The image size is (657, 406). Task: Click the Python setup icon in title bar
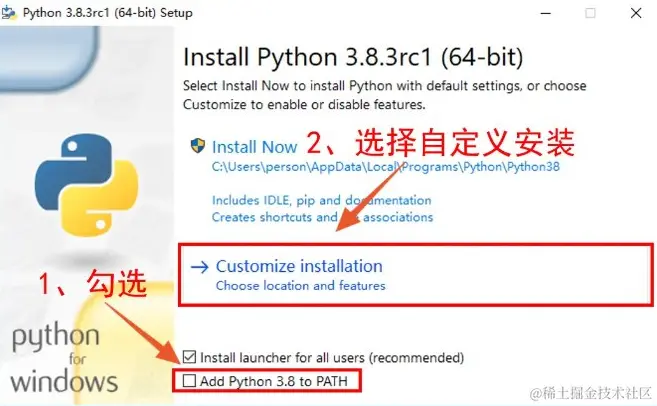pos(9,13)
